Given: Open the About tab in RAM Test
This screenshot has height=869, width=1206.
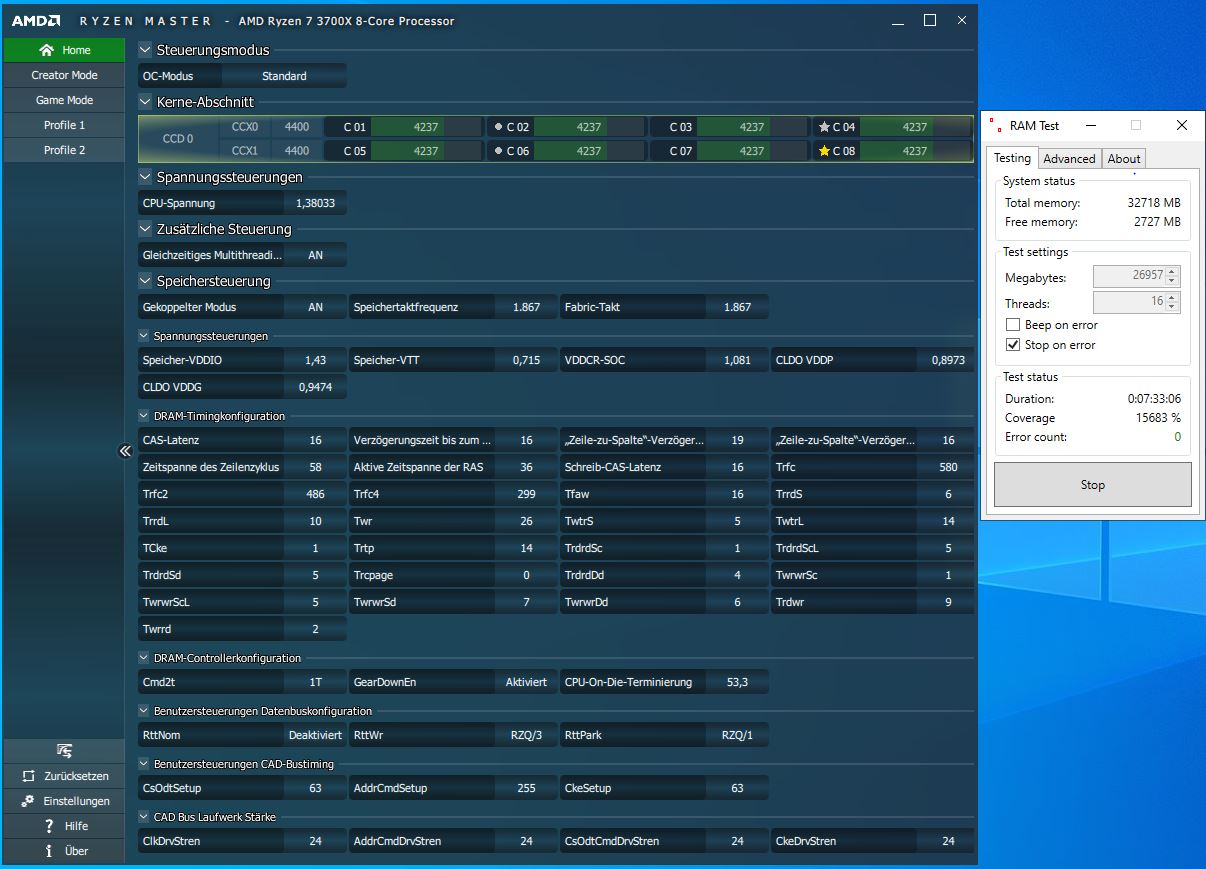Looking at the screenshot, I should (x=1124, y=159).
